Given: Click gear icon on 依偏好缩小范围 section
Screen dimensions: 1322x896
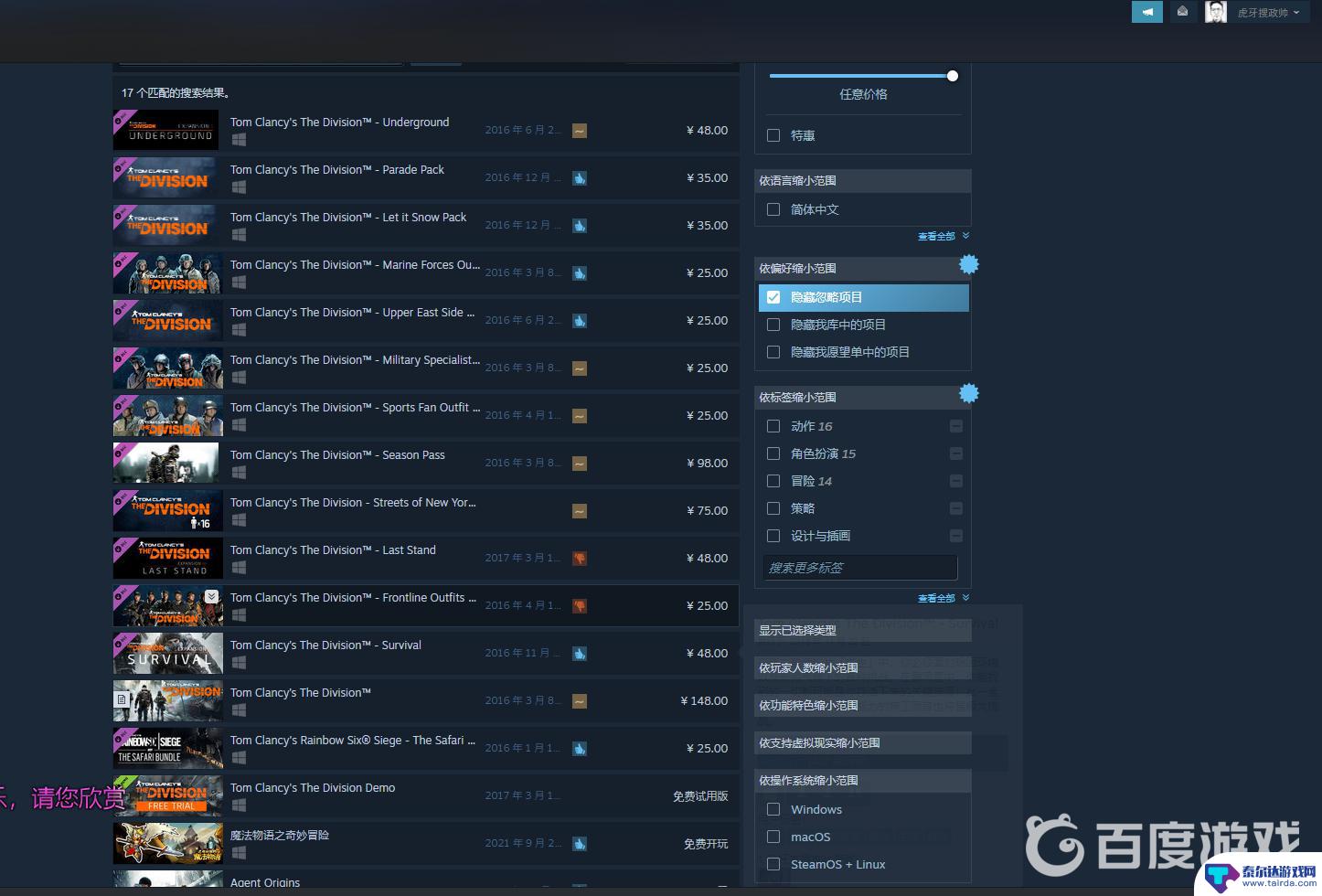Looking at the screenshot, I should pos(969,264).
